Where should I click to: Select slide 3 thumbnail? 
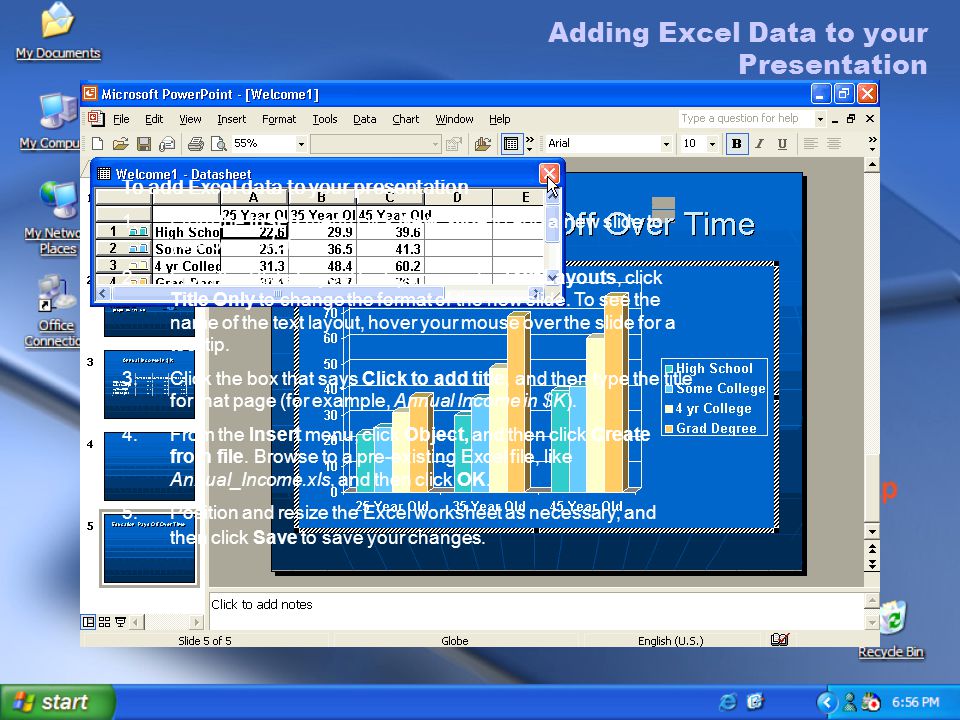(149, 384)
